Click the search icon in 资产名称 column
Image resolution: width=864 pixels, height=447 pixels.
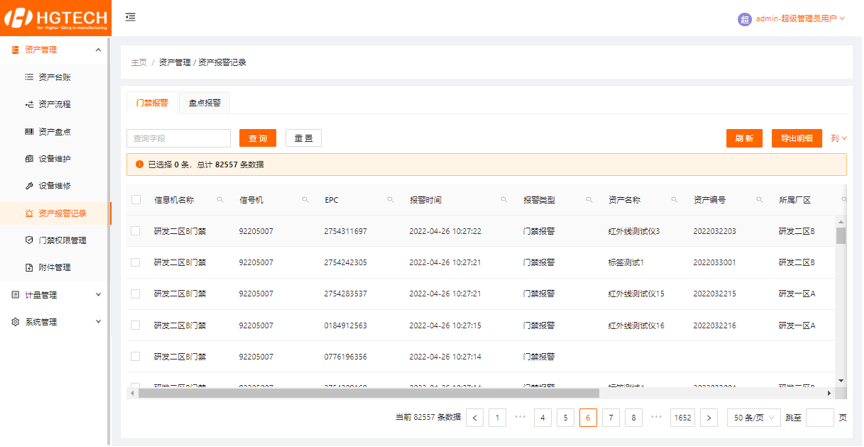coord(674,200)
